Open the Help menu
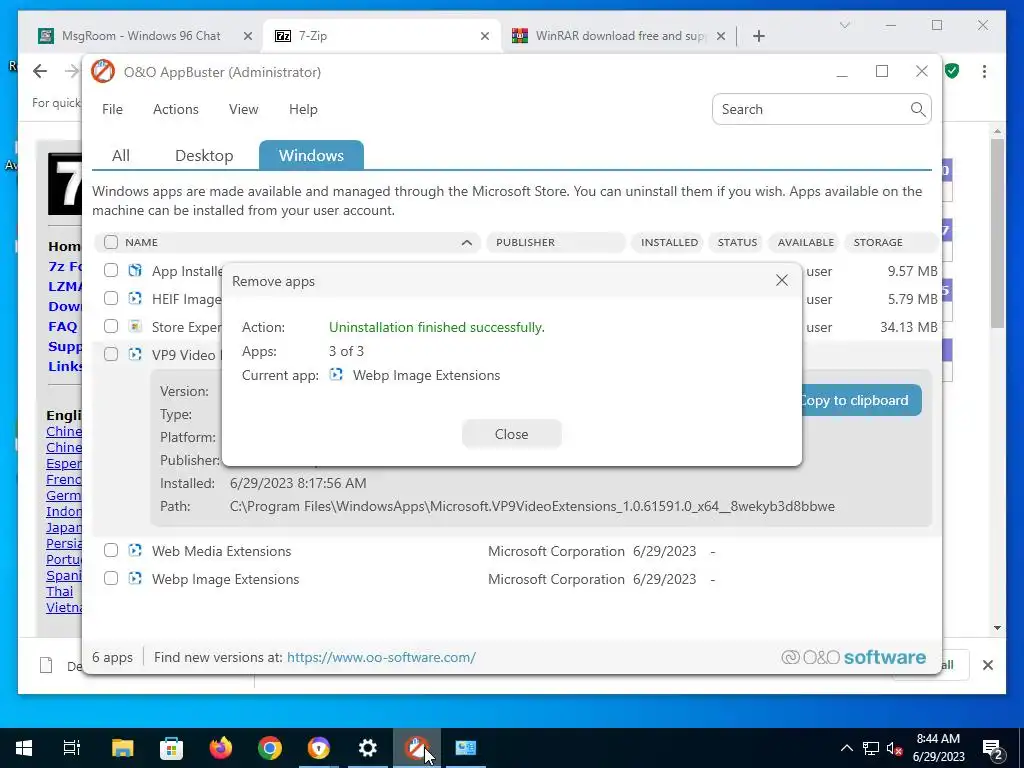1024x768 pixels. [x=303, y=109]
